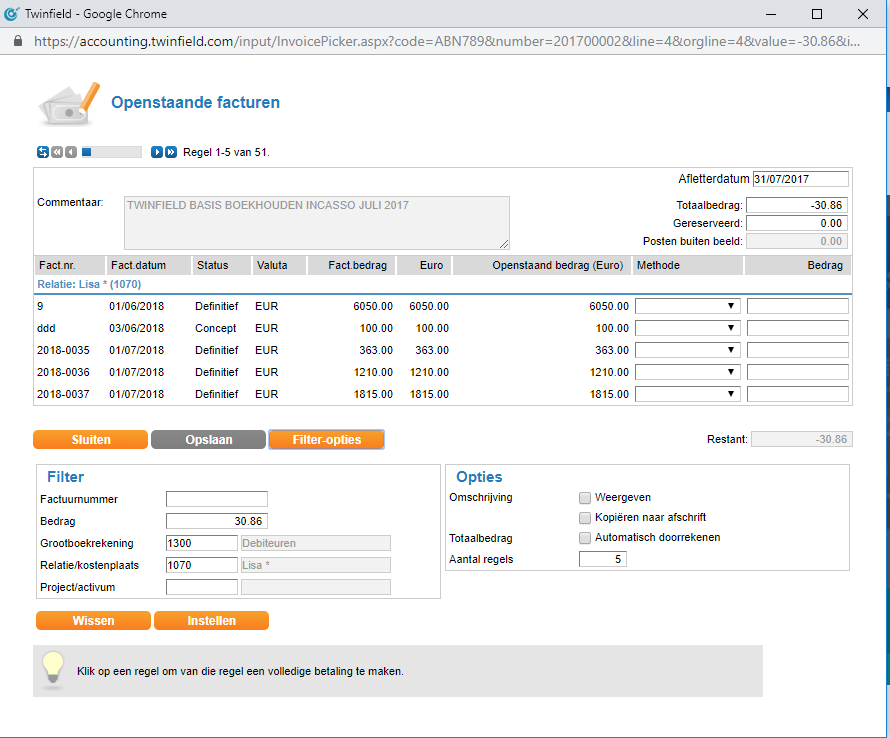Click the Openstaande facturen invoice icon
This screenshot has width=890, height=738.
coord(68,102)
